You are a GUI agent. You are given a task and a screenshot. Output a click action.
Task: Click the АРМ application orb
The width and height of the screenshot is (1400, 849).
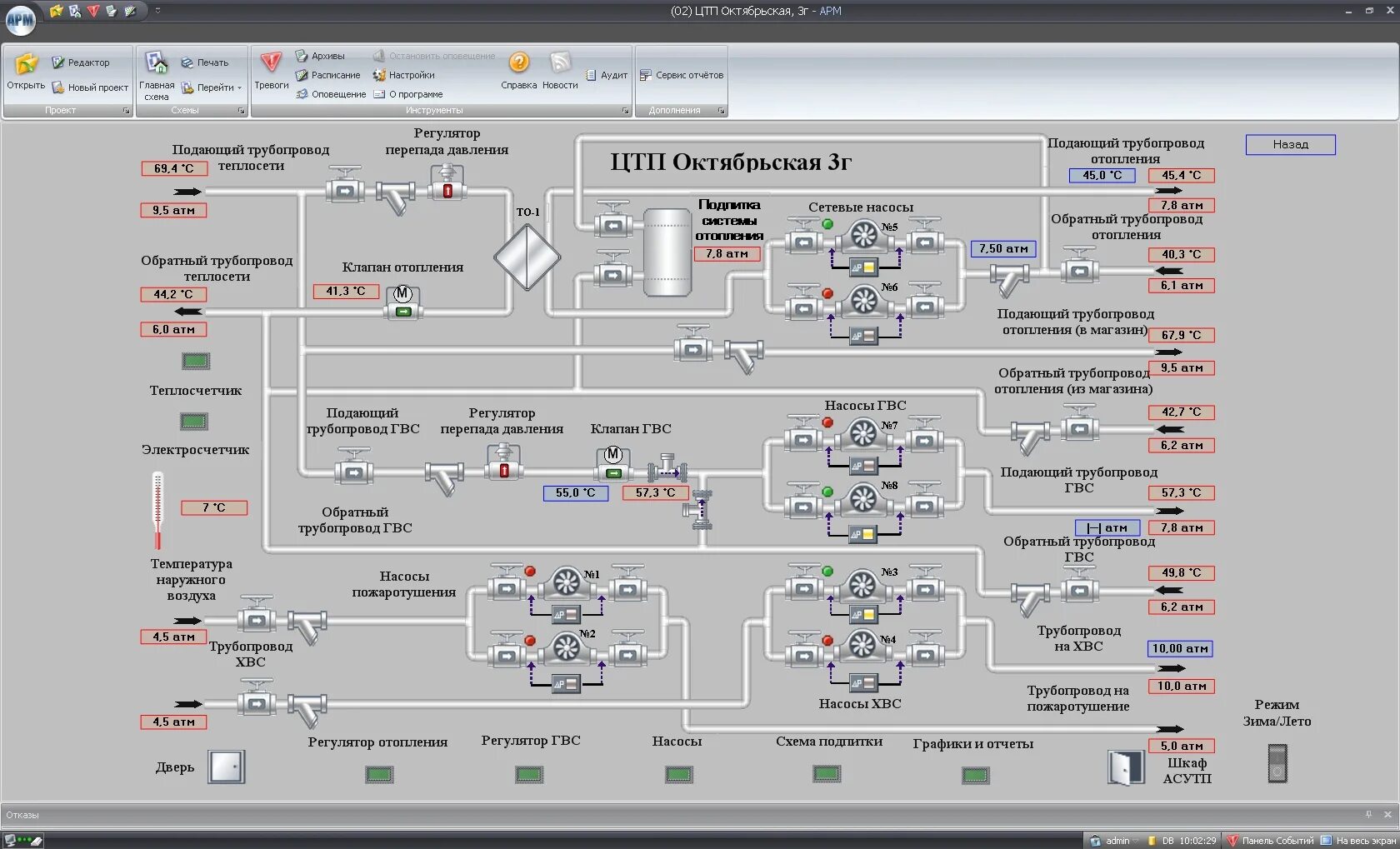click(x=20, y=20)
